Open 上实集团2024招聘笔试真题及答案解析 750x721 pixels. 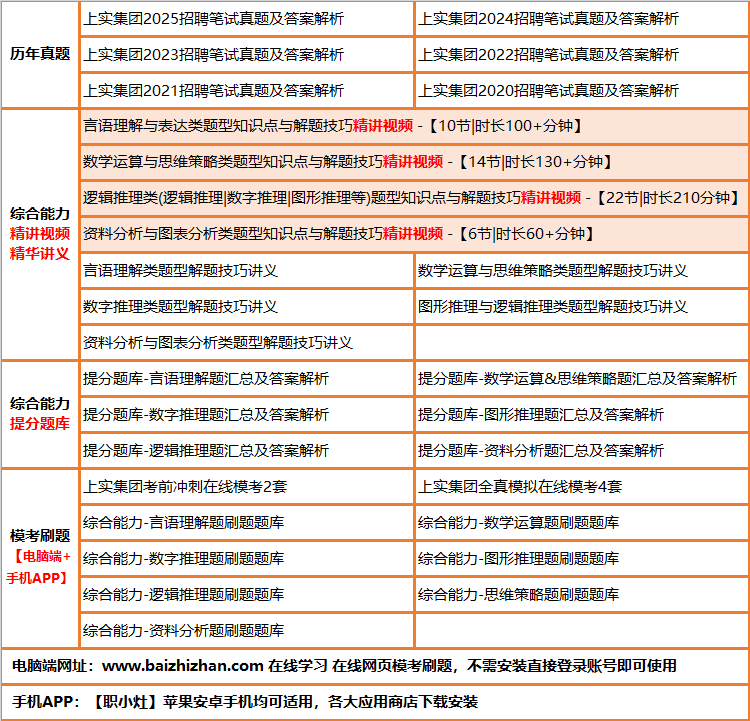(x=548, y=18)
